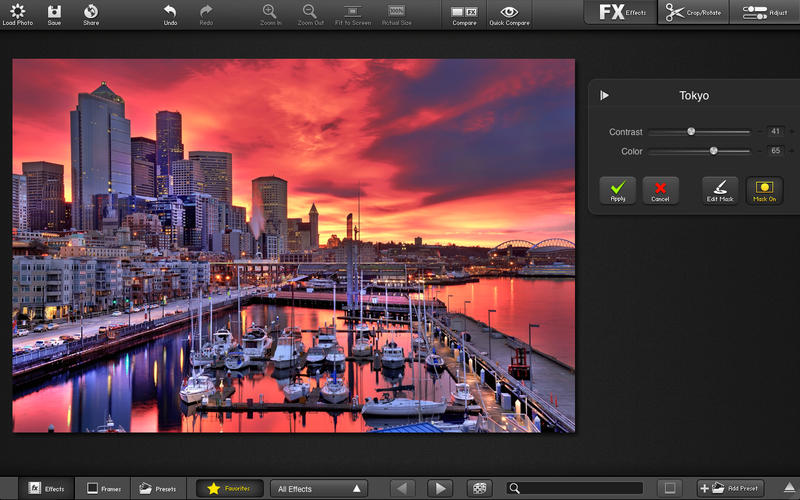Save the photo with the Save icon
Screen dimensions: 800x500
click(54, 11)
